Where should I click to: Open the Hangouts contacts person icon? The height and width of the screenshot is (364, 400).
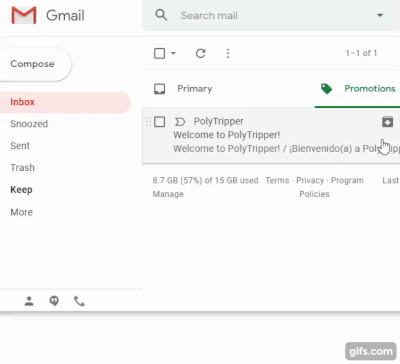pyautogui.click(x=29, y=301)
